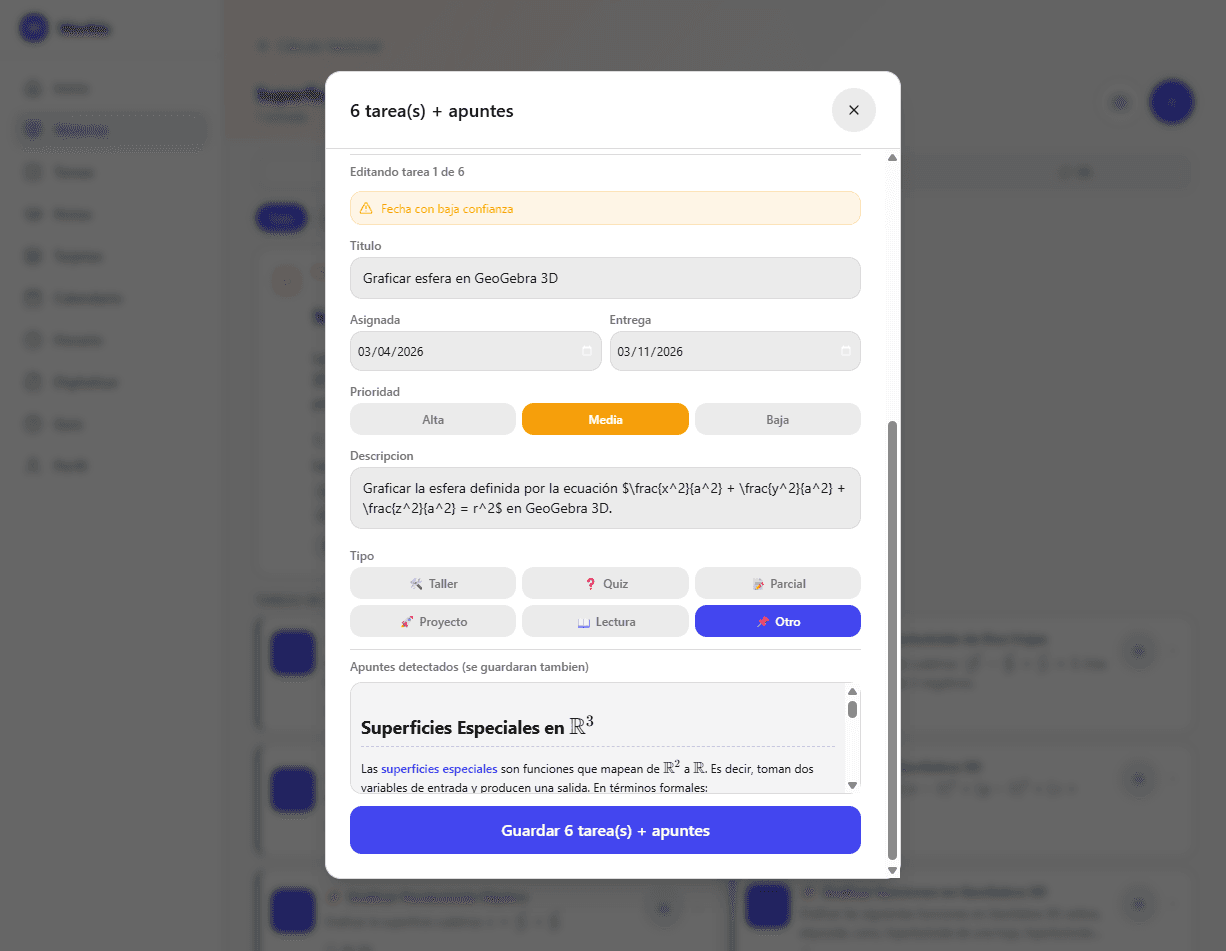This screenshot has height=951, width=1226.
Task: Click the Fecha con baja confianza warning banner
Action: tap(605, 209)
